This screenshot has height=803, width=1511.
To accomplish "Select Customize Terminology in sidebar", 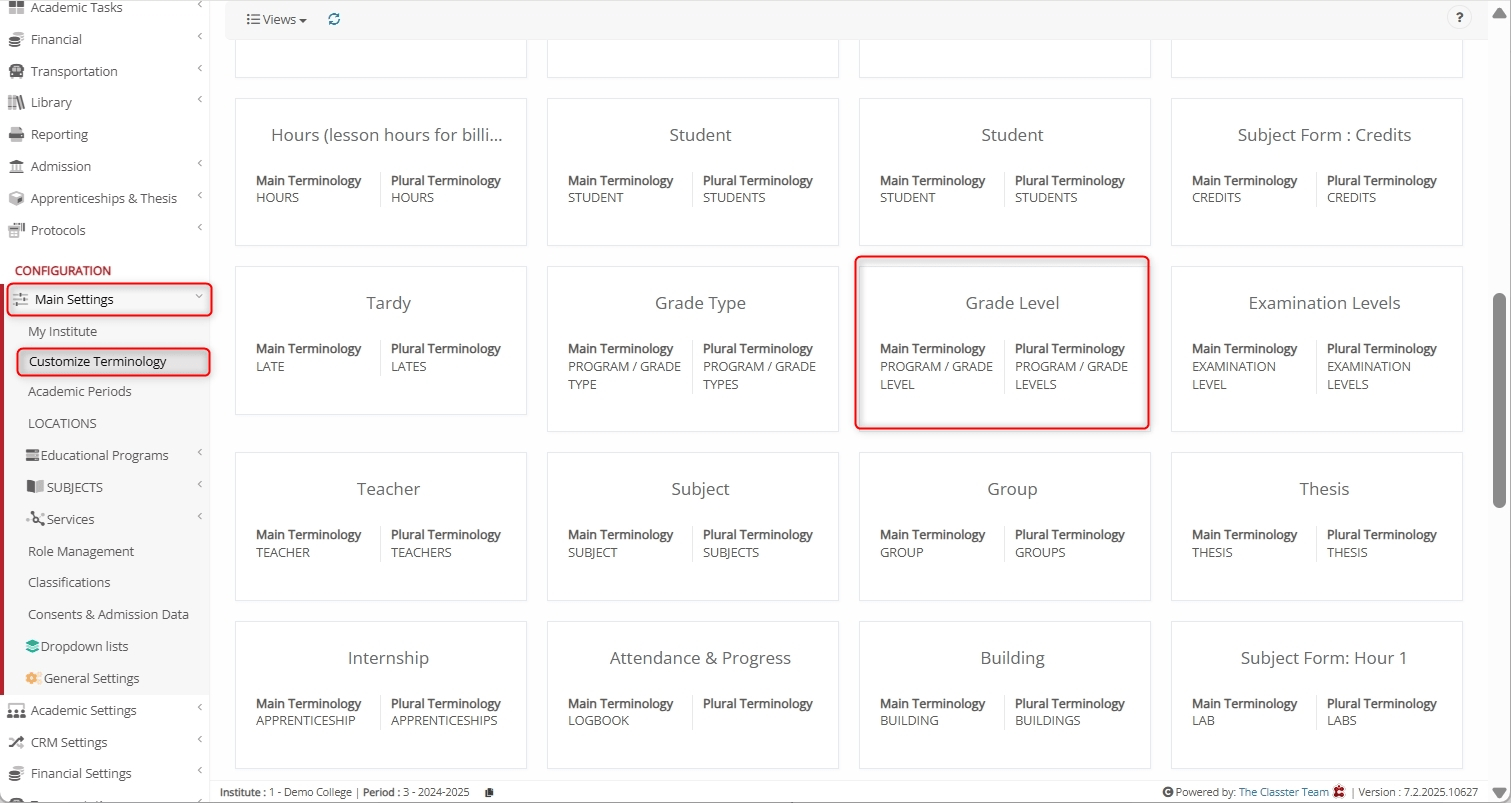I will pos(97,362).
